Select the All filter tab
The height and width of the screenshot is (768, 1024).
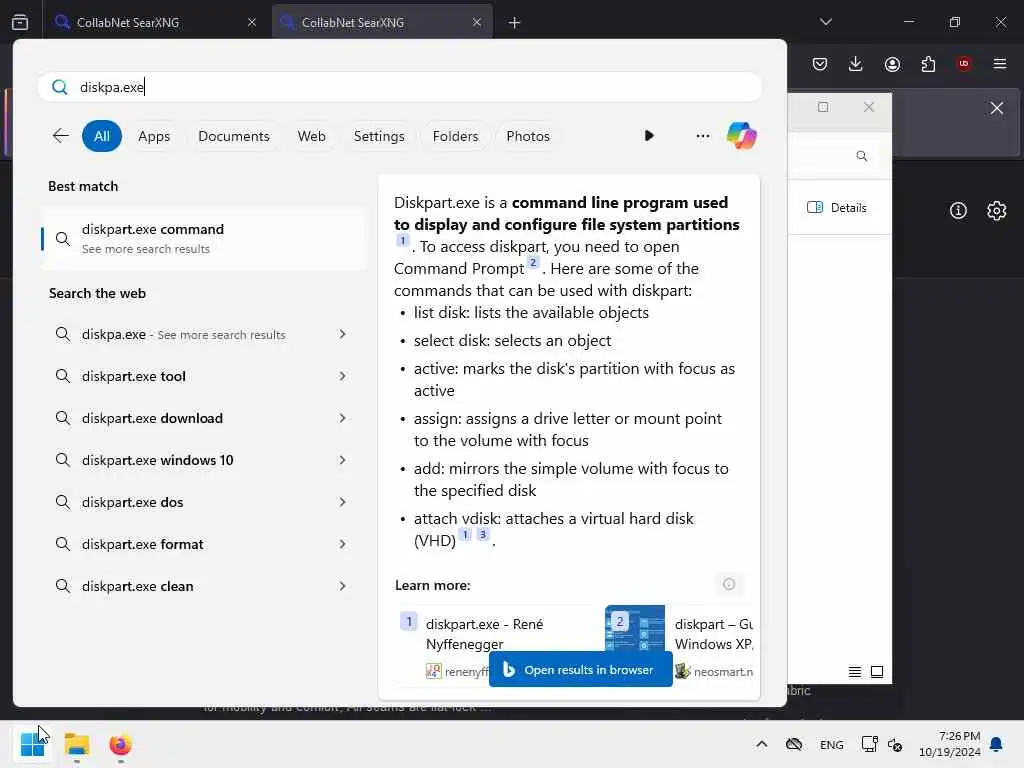[102, 136]
